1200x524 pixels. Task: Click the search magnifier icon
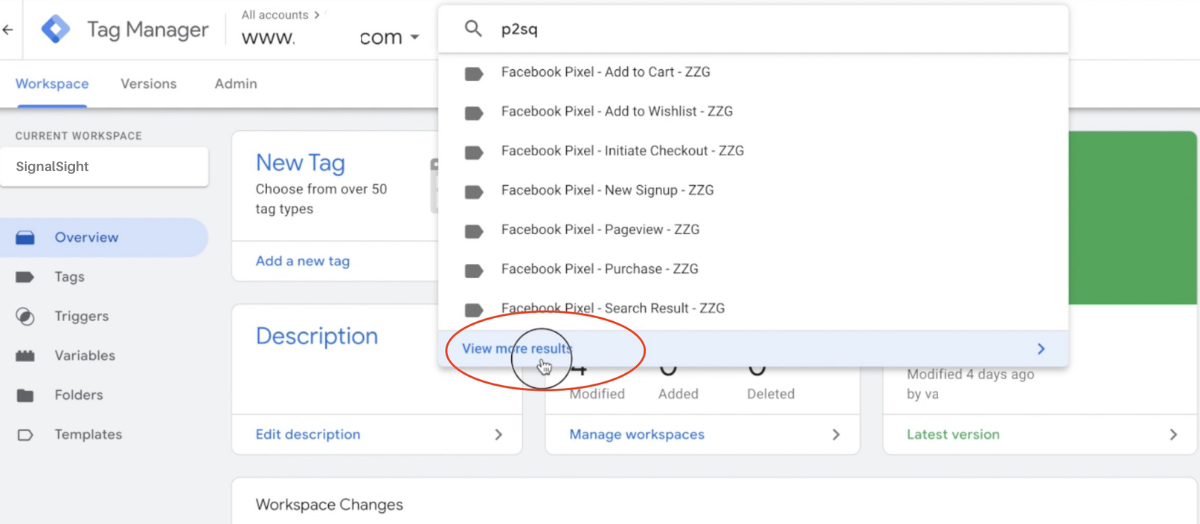coord(474,30)
